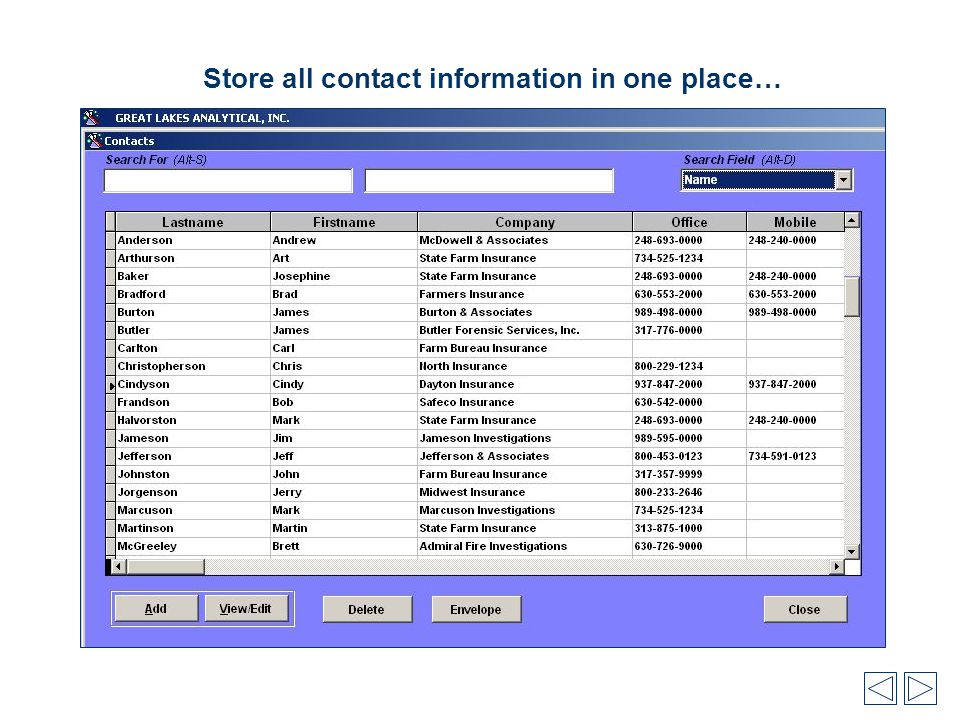Select the Jefferson & Associates company cell
960x720 pixels.
(525, 456)
